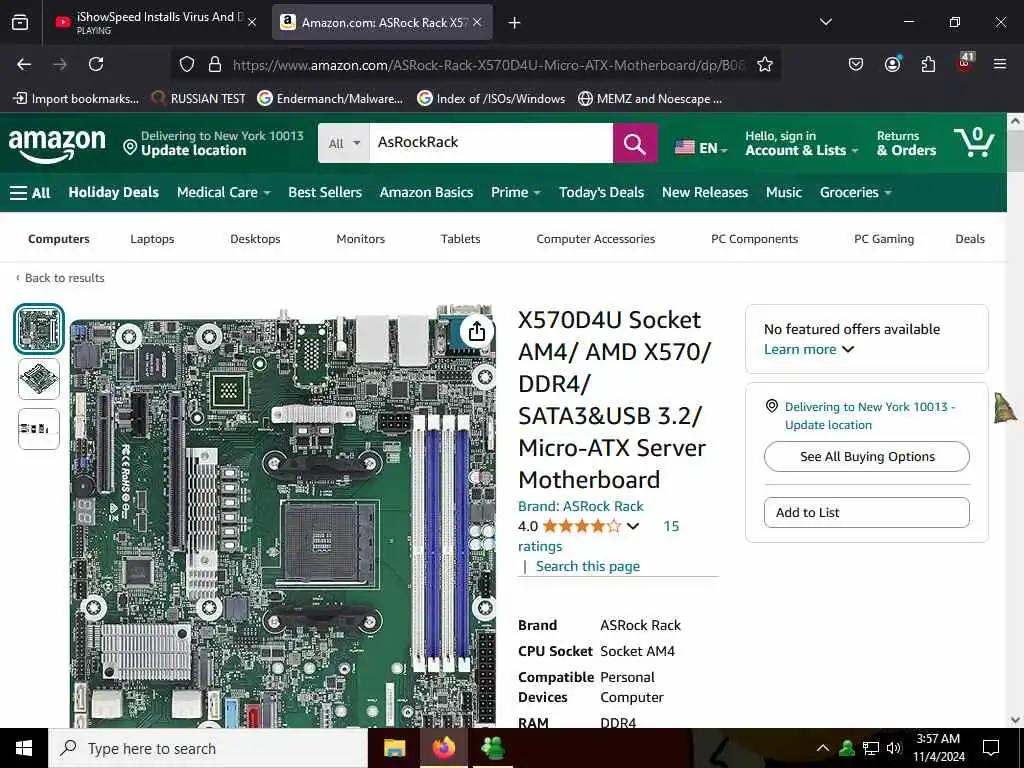This screenshot has width=1024, height=768.
Task: Open Best Sellers
Action: click(x=325, y=192)
